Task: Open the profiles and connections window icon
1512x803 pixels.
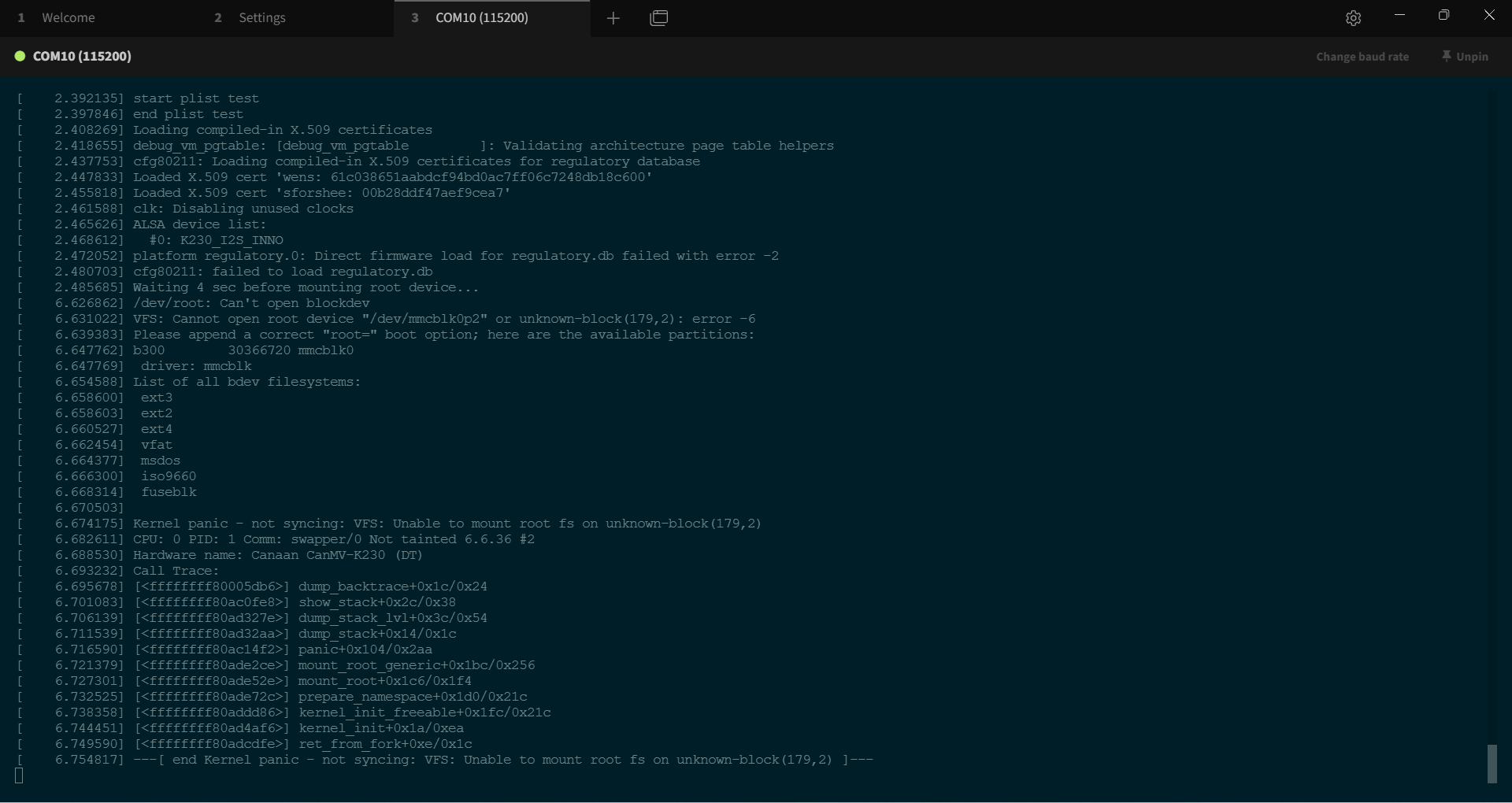Action: pyautogui.click(x=659, y=18)
